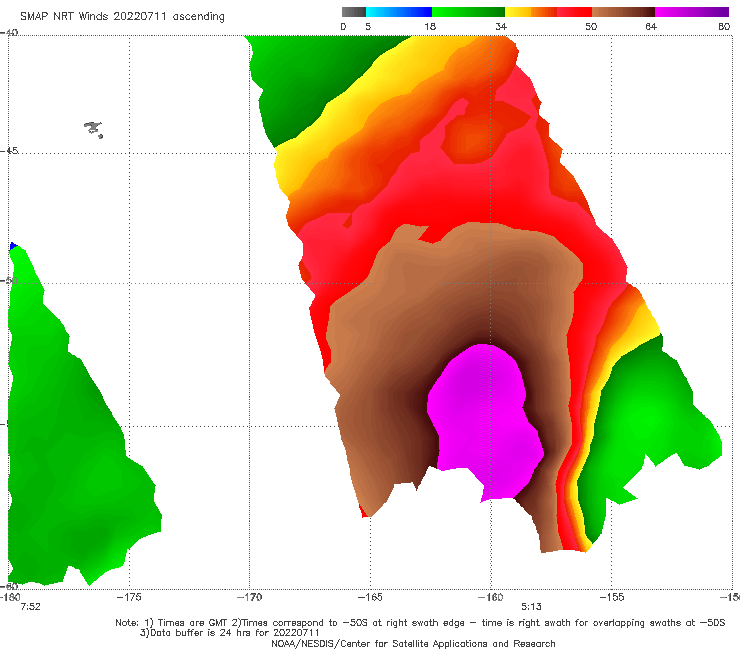Click the '-170' longitude axis label

[250, 597]
